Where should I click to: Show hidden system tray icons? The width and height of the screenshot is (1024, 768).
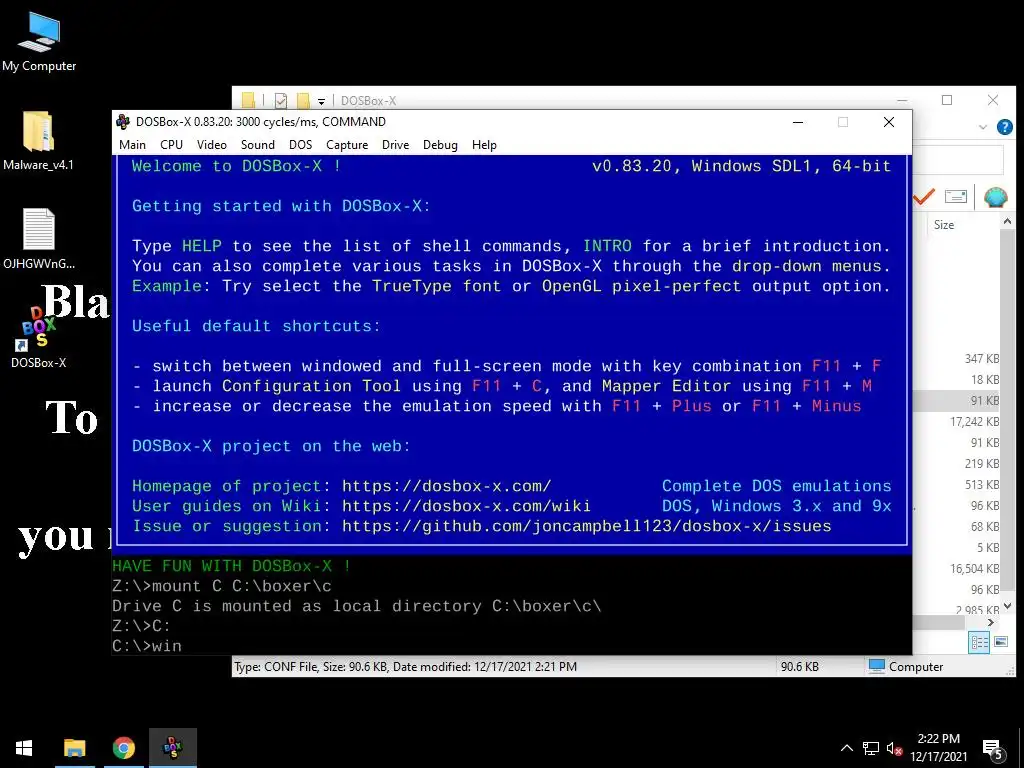point(846,748)
